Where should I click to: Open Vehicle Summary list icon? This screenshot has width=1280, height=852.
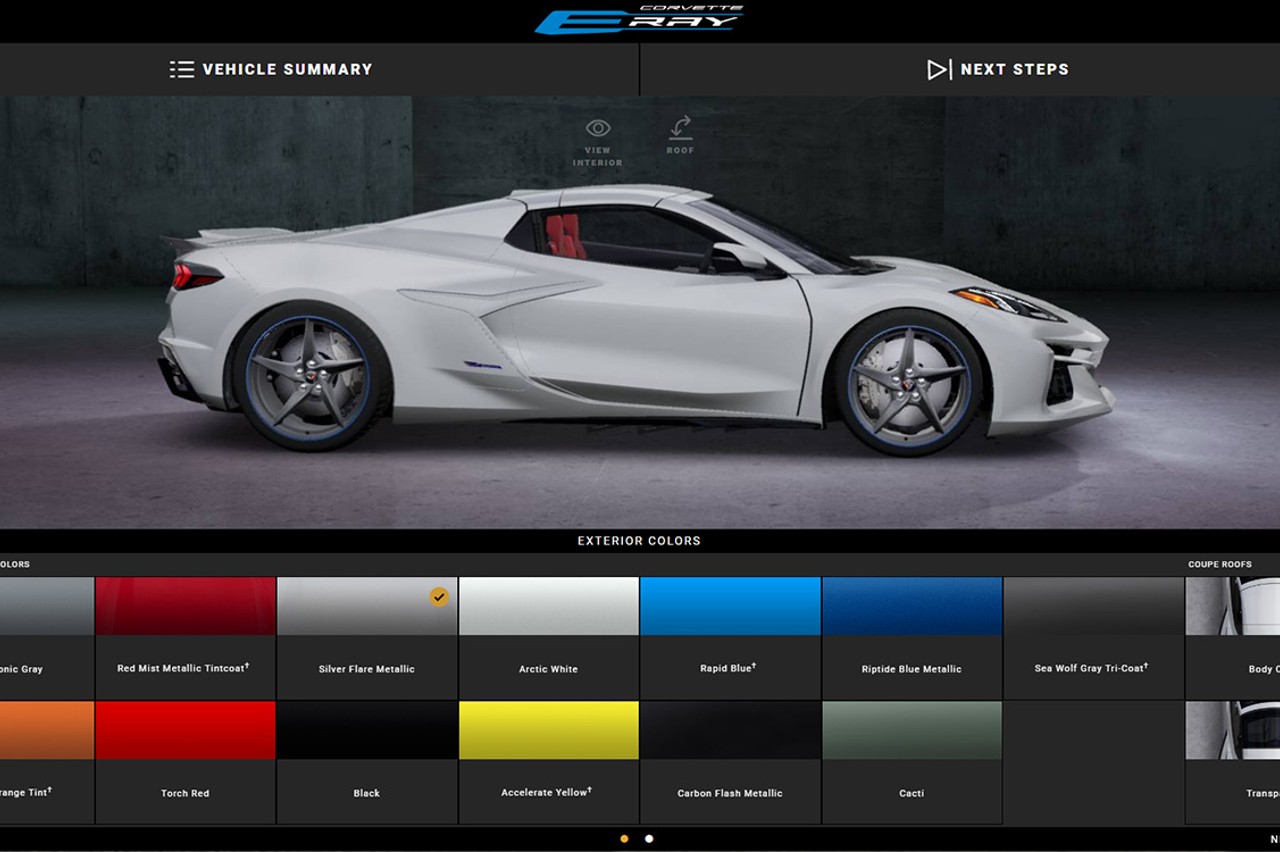(x=182, y=69)
